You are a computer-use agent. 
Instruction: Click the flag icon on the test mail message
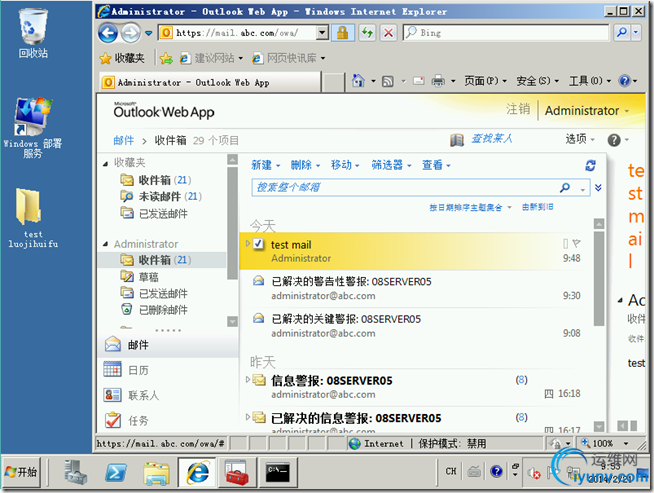tap(576, 243)
